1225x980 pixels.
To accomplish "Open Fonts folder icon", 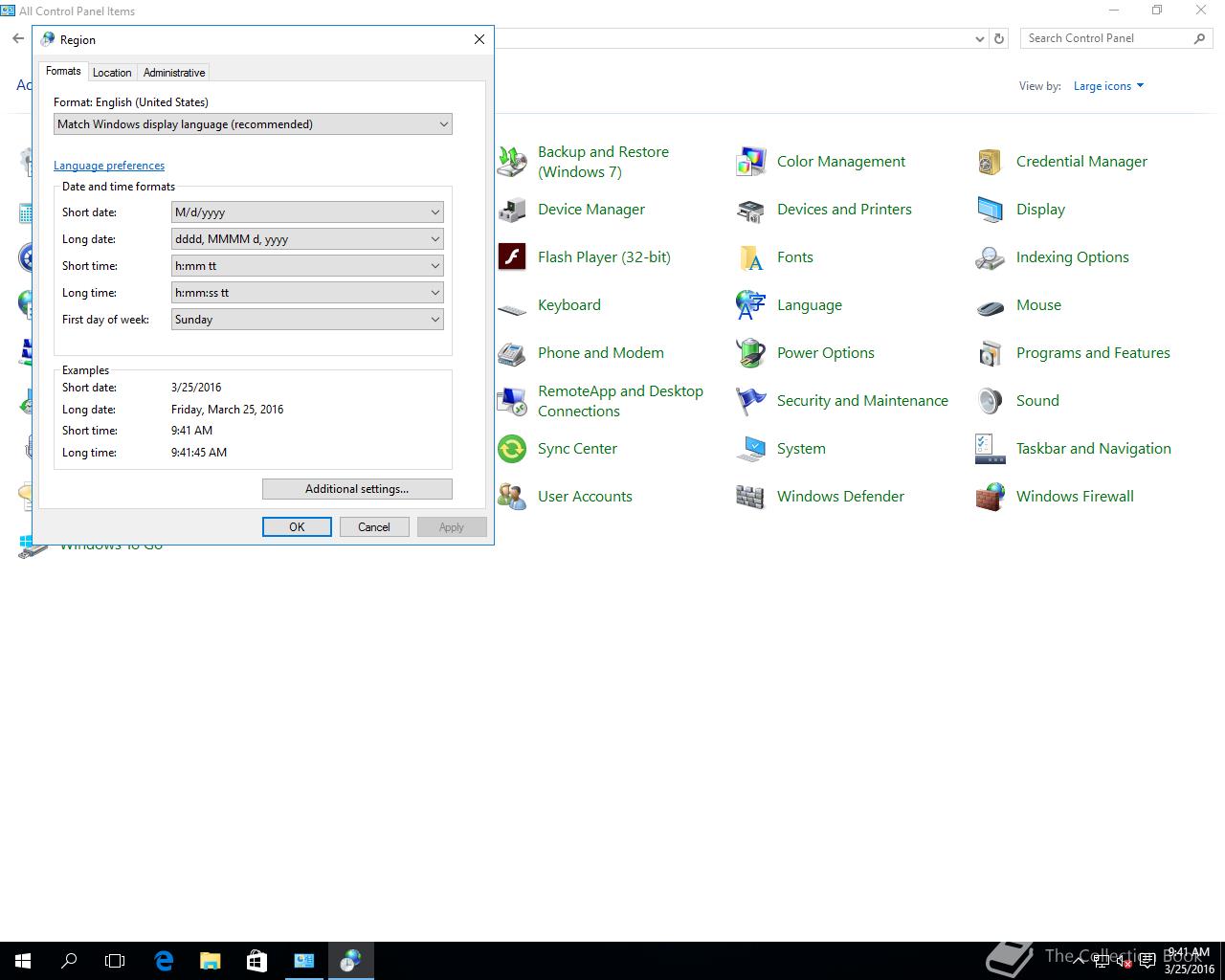I will 751,257.
